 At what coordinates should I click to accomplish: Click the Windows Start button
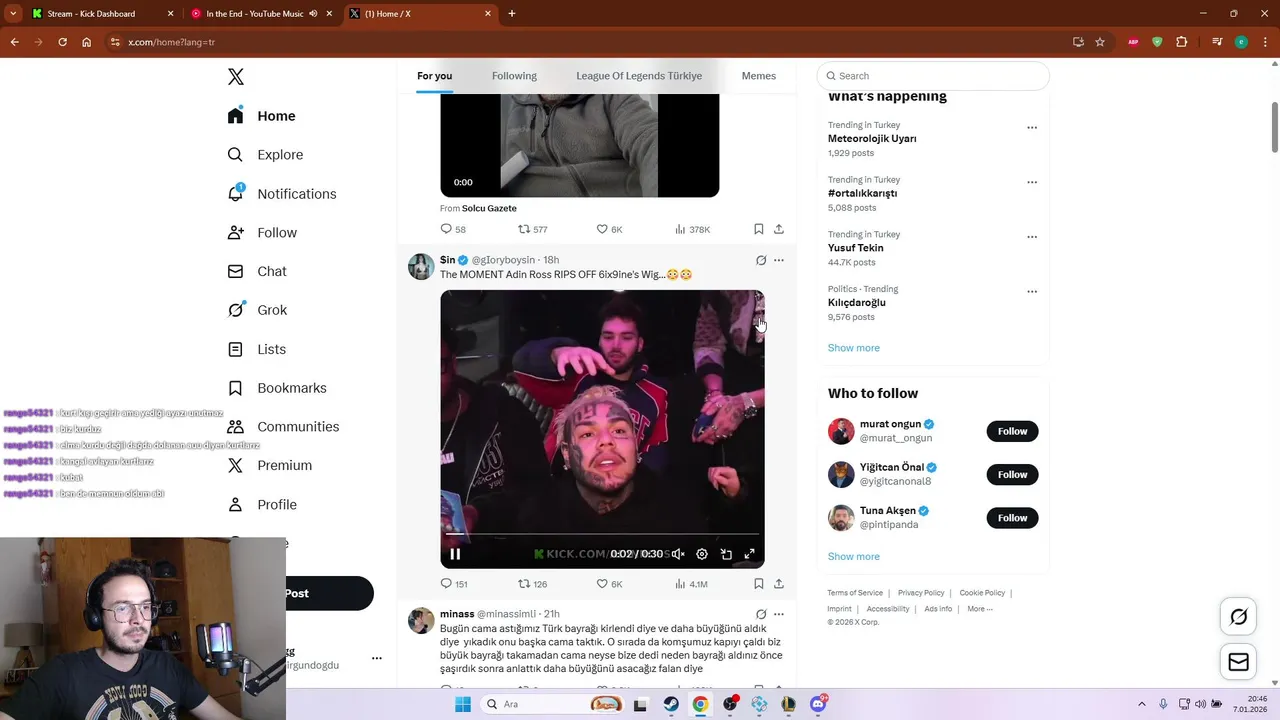tap(462, 704)
